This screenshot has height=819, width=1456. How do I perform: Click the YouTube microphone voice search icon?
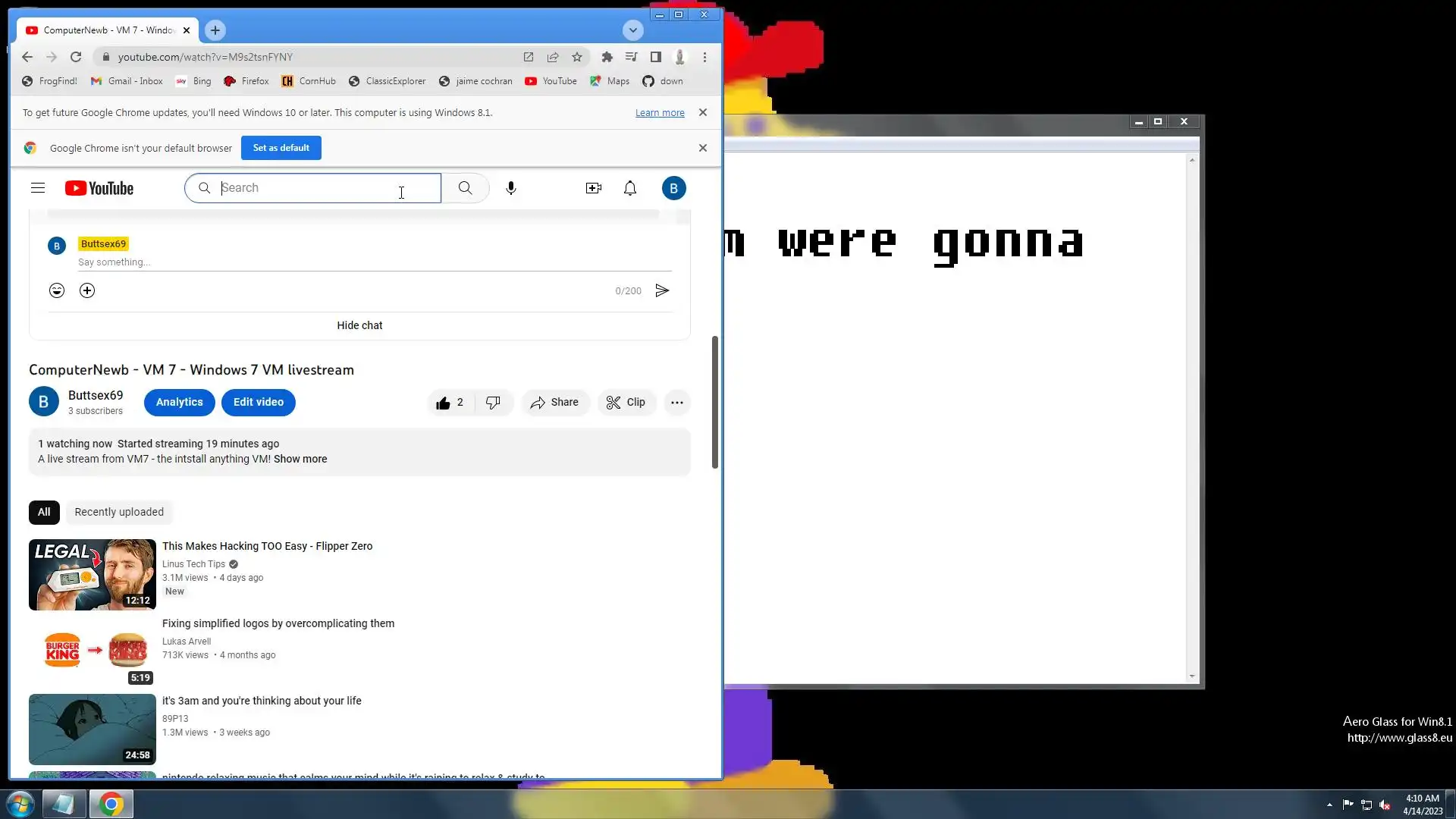[x=511, y=188]
